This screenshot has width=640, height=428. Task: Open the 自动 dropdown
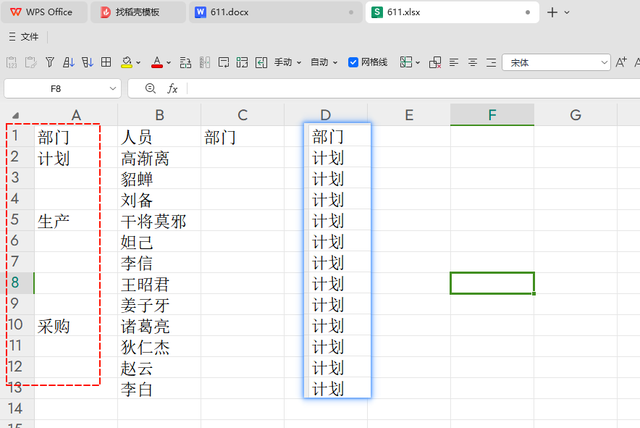click(x=324, y=62)
